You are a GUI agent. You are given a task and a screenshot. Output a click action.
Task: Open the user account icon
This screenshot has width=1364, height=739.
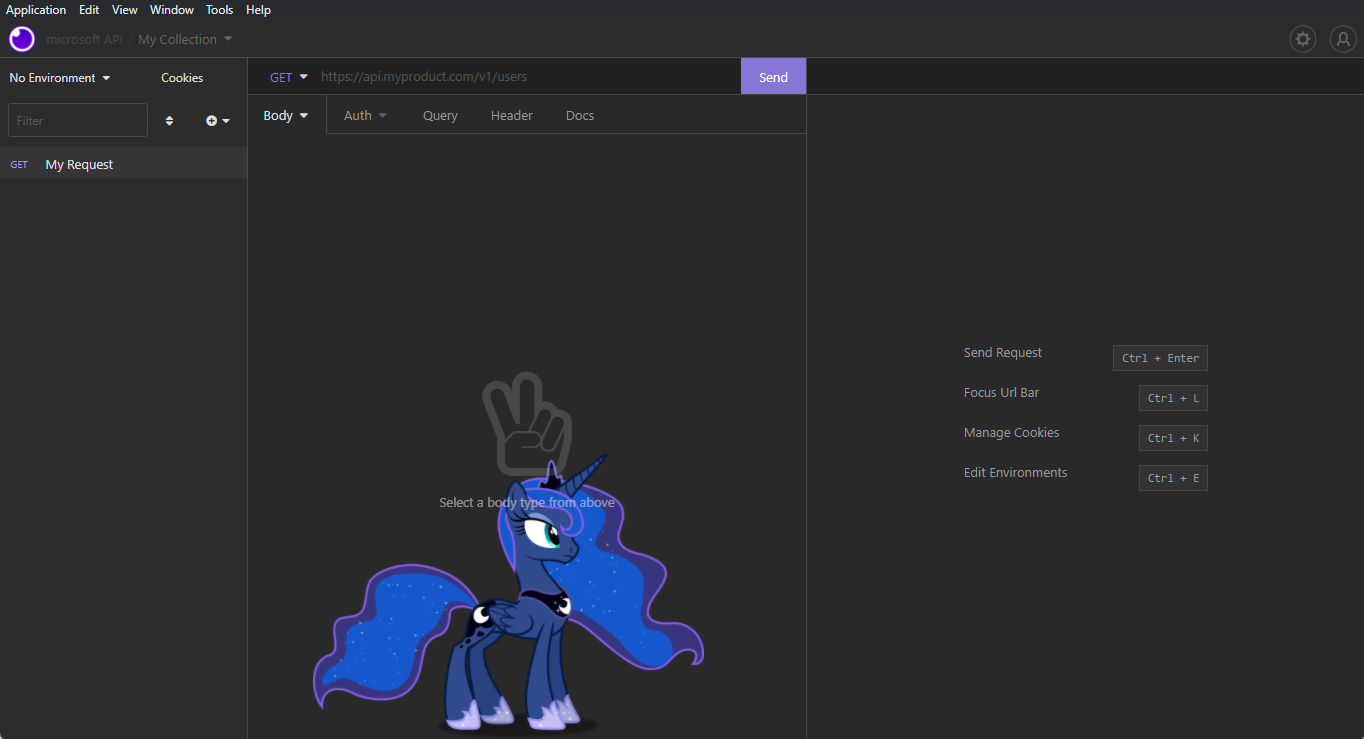click(x=1342, y=39)
